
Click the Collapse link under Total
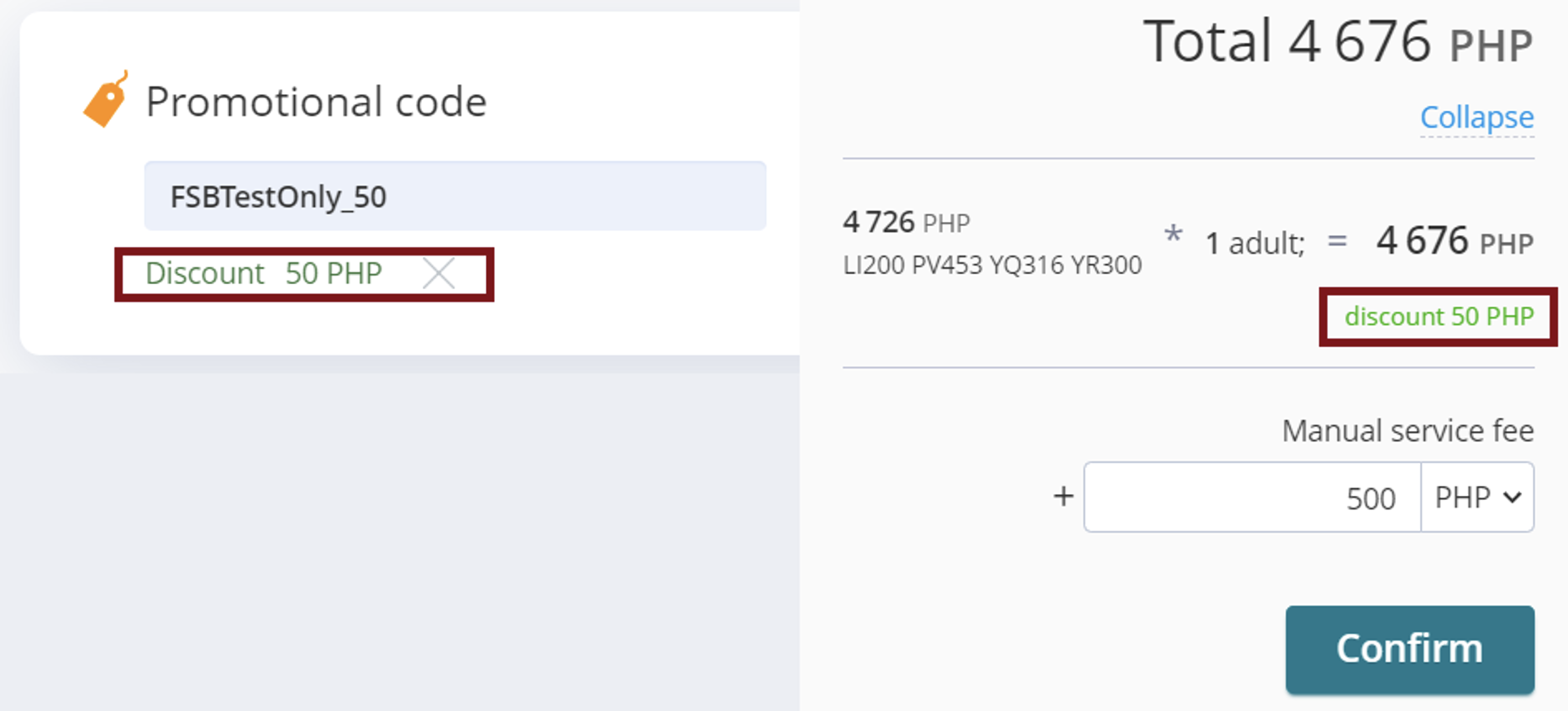(1476, 118)
